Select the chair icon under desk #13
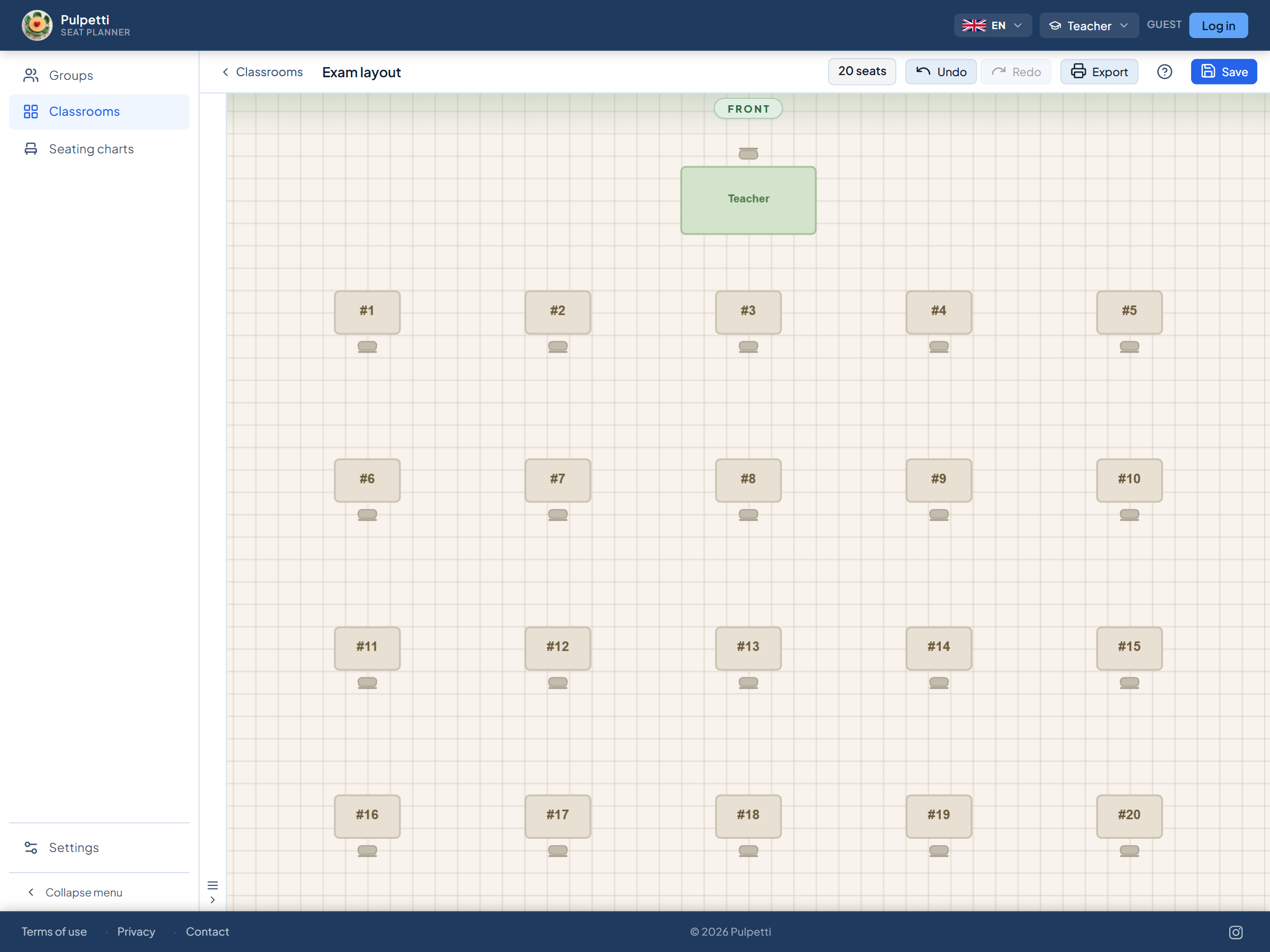Image resolution: width=1270 pixels, height=952 pixels. (748, 683)
